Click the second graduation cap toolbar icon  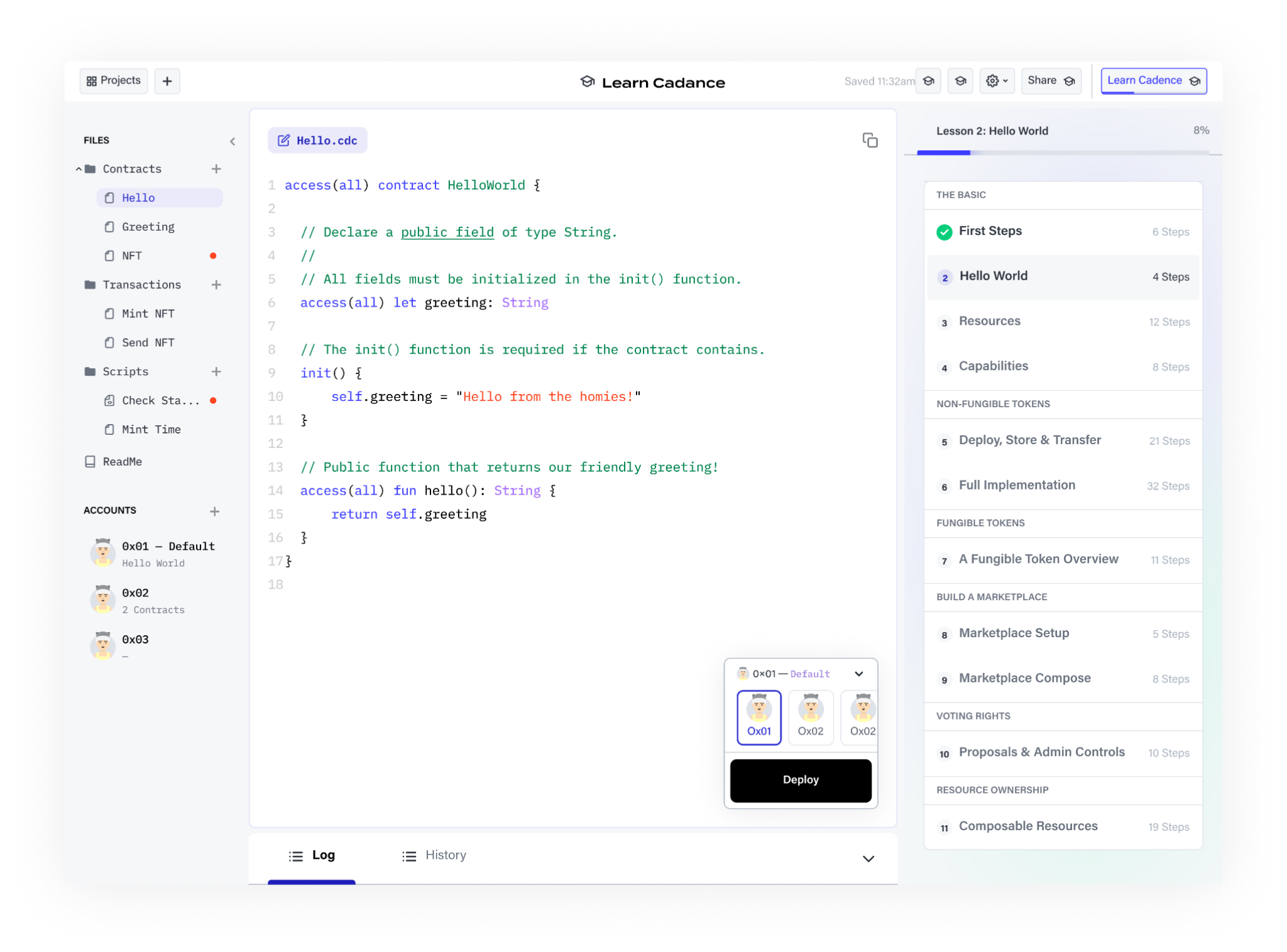coord(960,81)
